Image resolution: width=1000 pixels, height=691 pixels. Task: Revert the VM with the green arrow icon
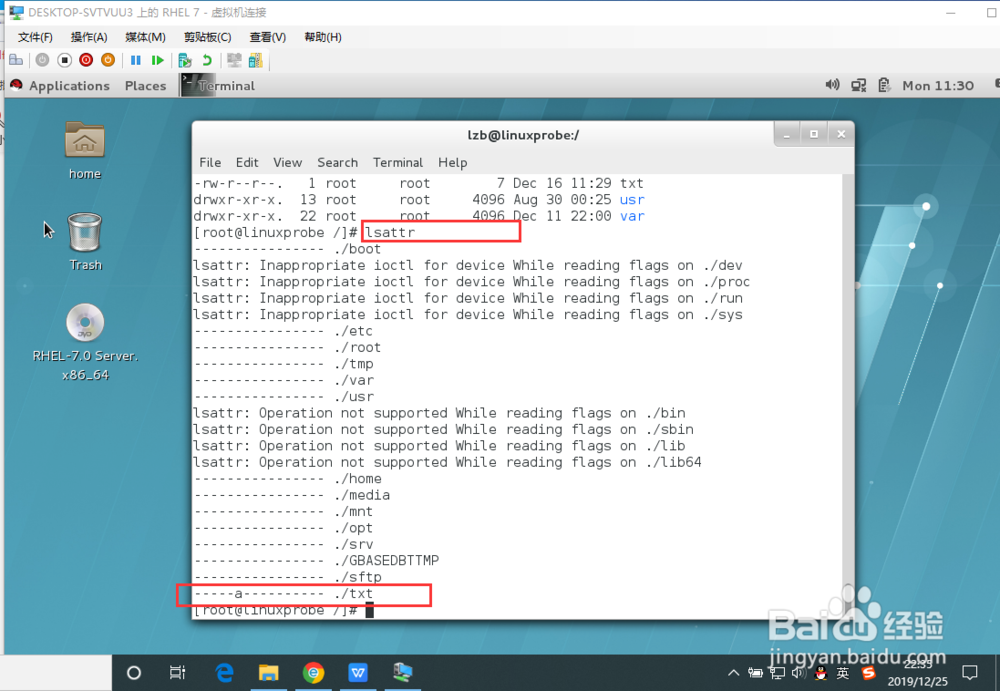point(207,60)
